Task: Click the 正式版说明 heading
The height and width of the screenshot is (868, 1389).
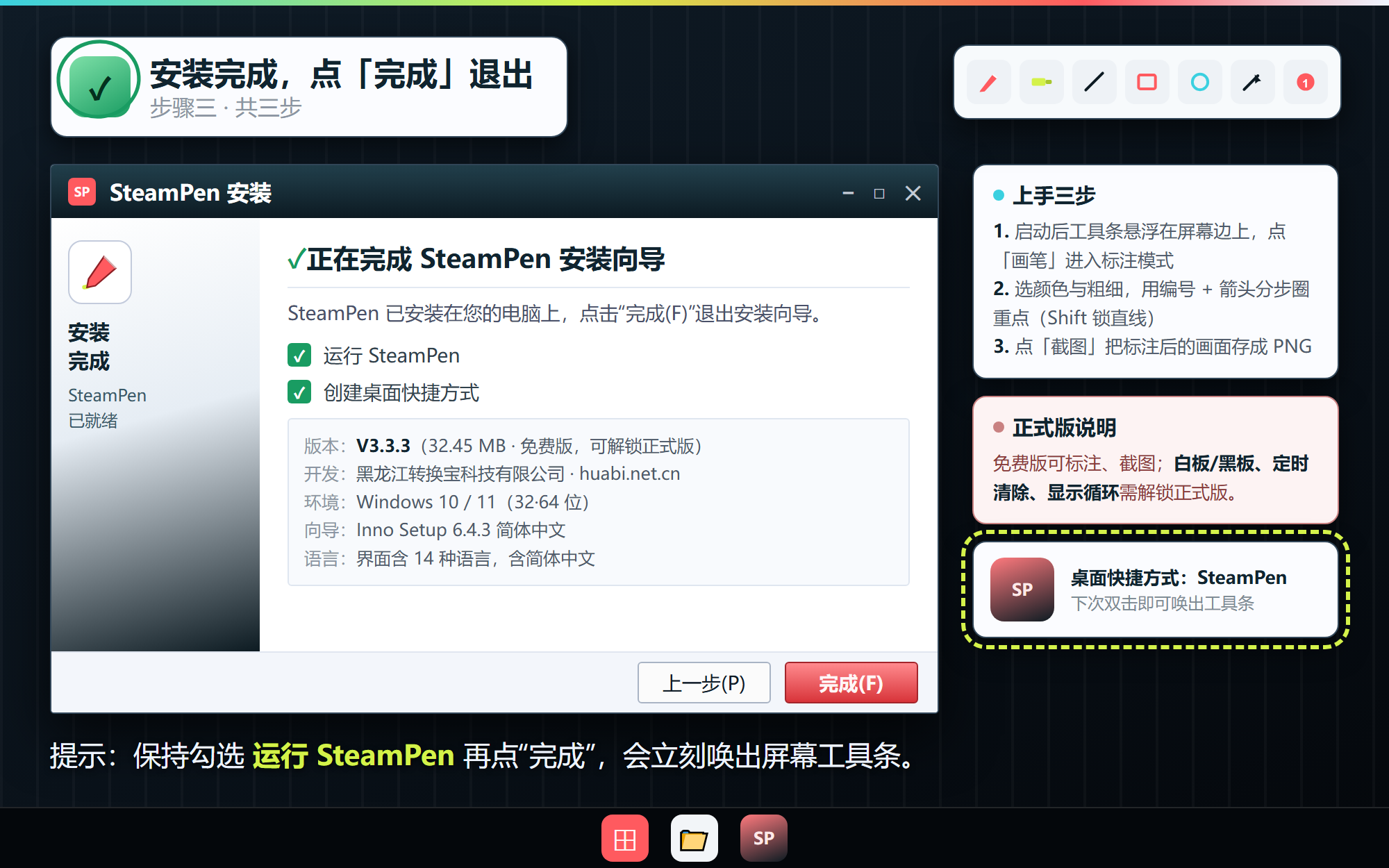Action: pos(1064,428)
